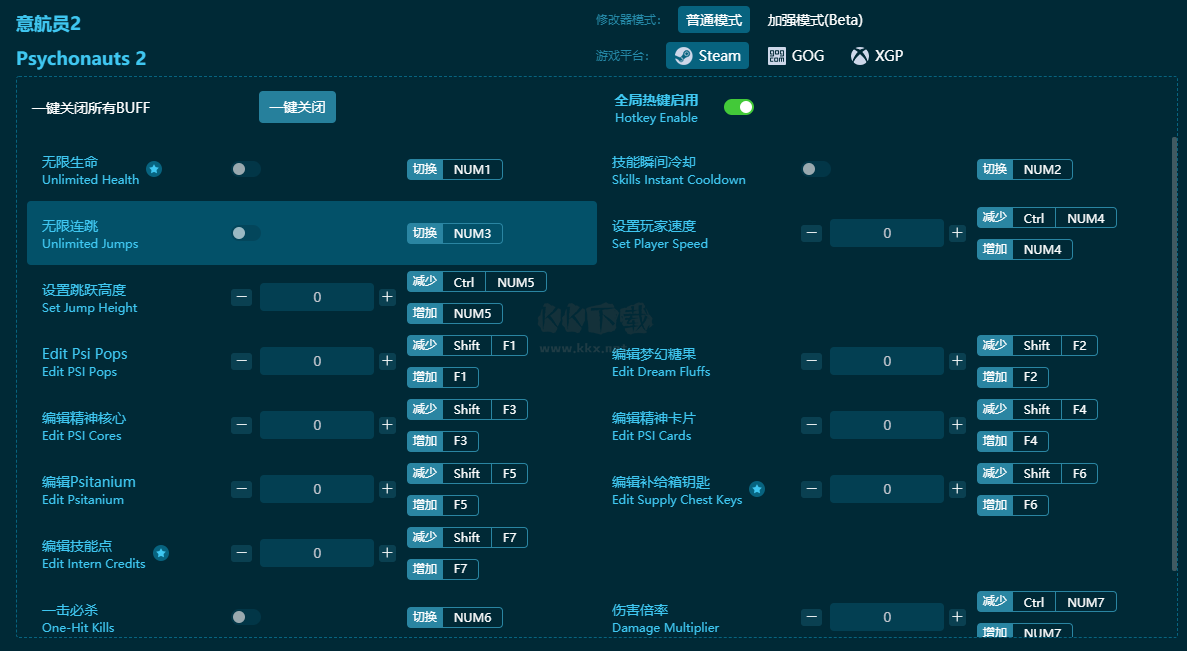Click 增加 F7 hotkey binding

pos(443,569)
